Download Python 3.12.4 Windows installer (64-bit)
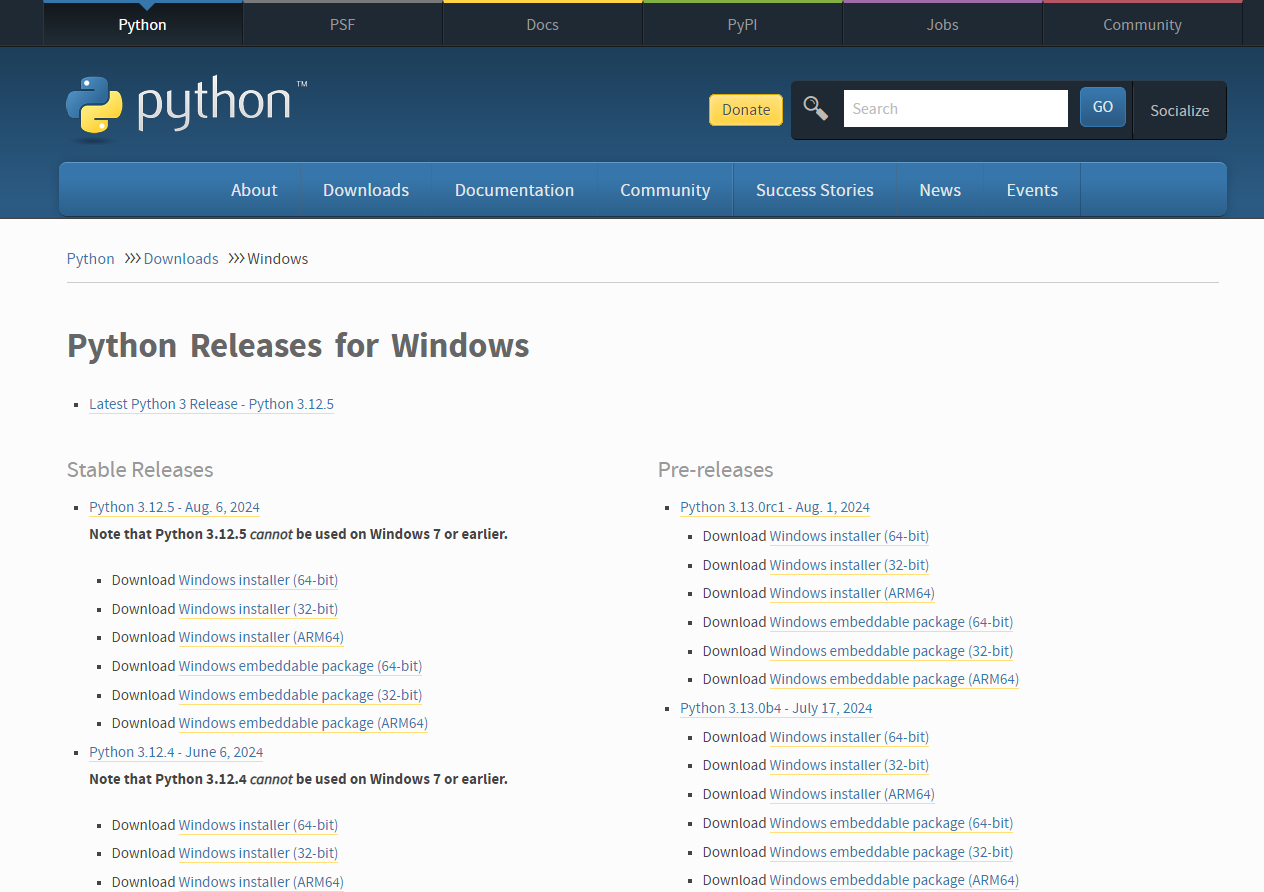Image resolution: width=1264 pixels, height=892 pixels. click(x=258, y=825)
